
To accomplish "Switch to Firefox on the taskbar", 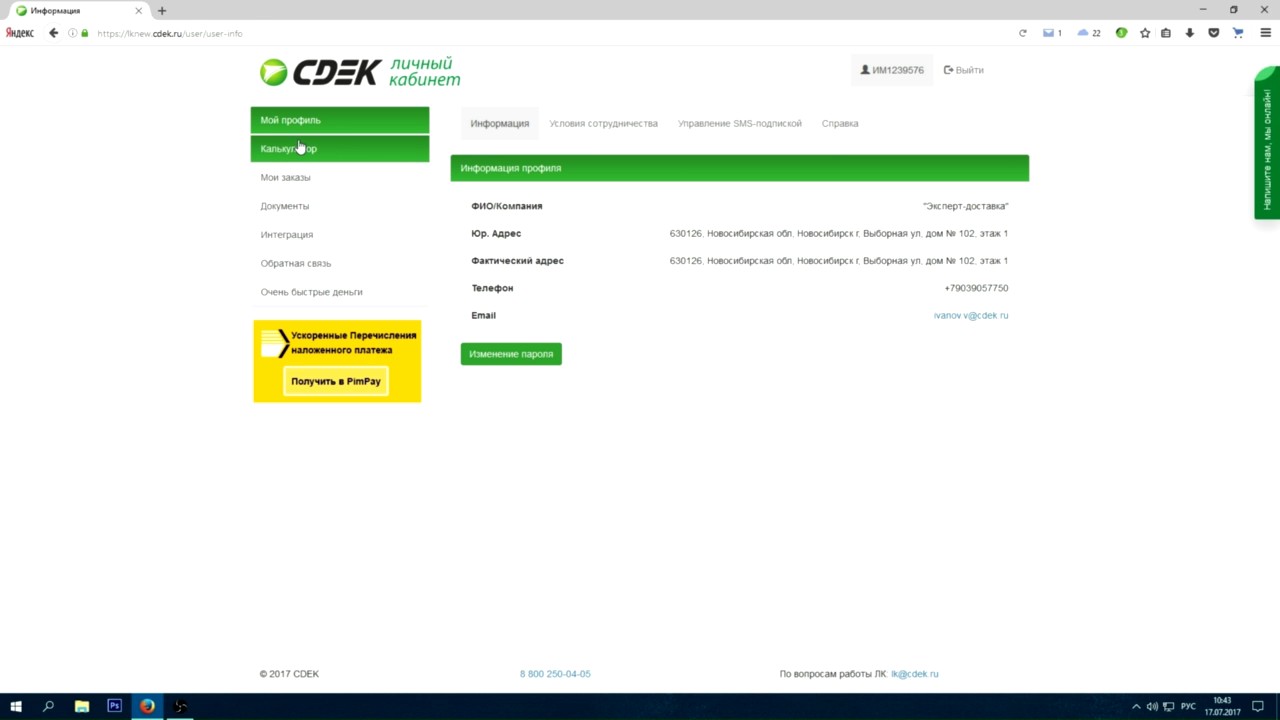I will (x=147, y=706).
